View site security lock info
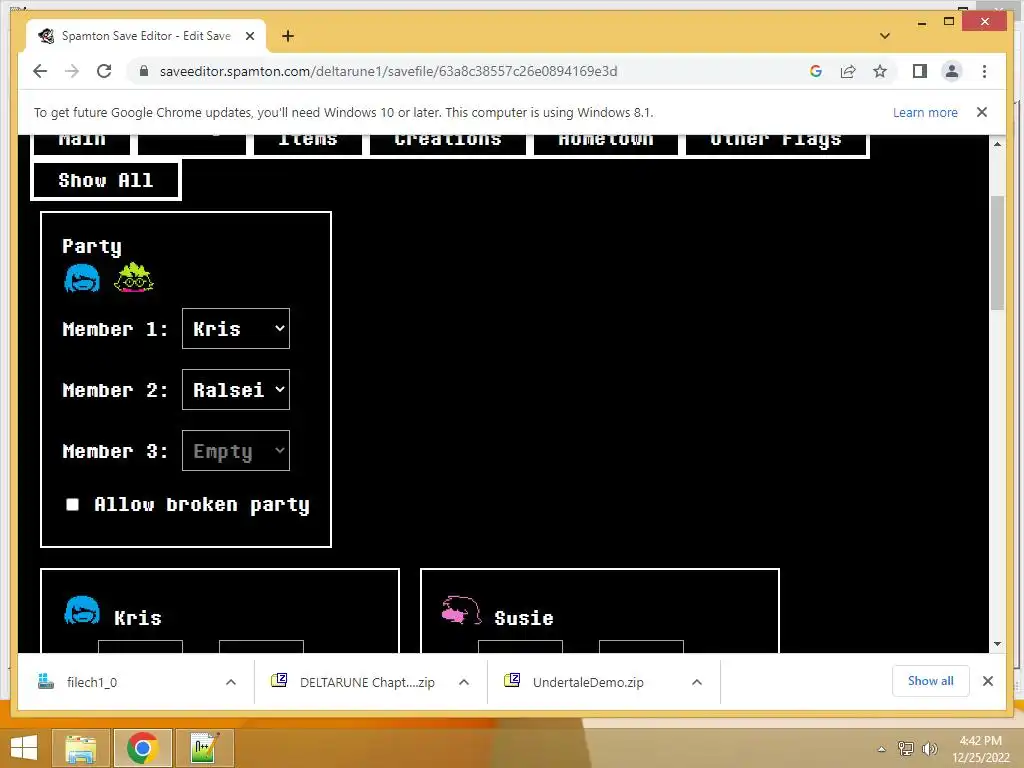The image size is (1024, 768). pos(144,71)
